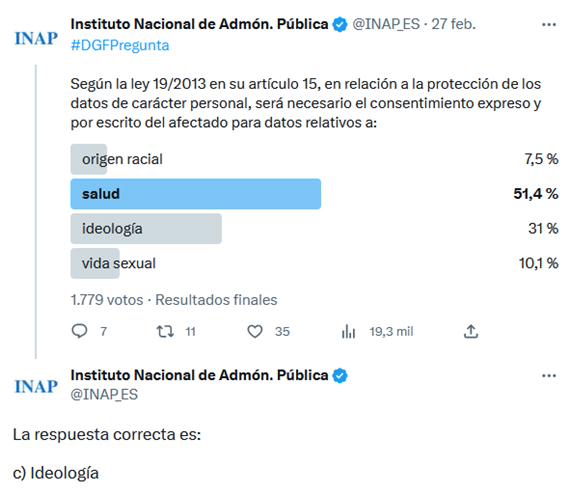Open the view analytics bar-chart icon
Viewport: 571px width, 495px height.
tap(348, 331)
